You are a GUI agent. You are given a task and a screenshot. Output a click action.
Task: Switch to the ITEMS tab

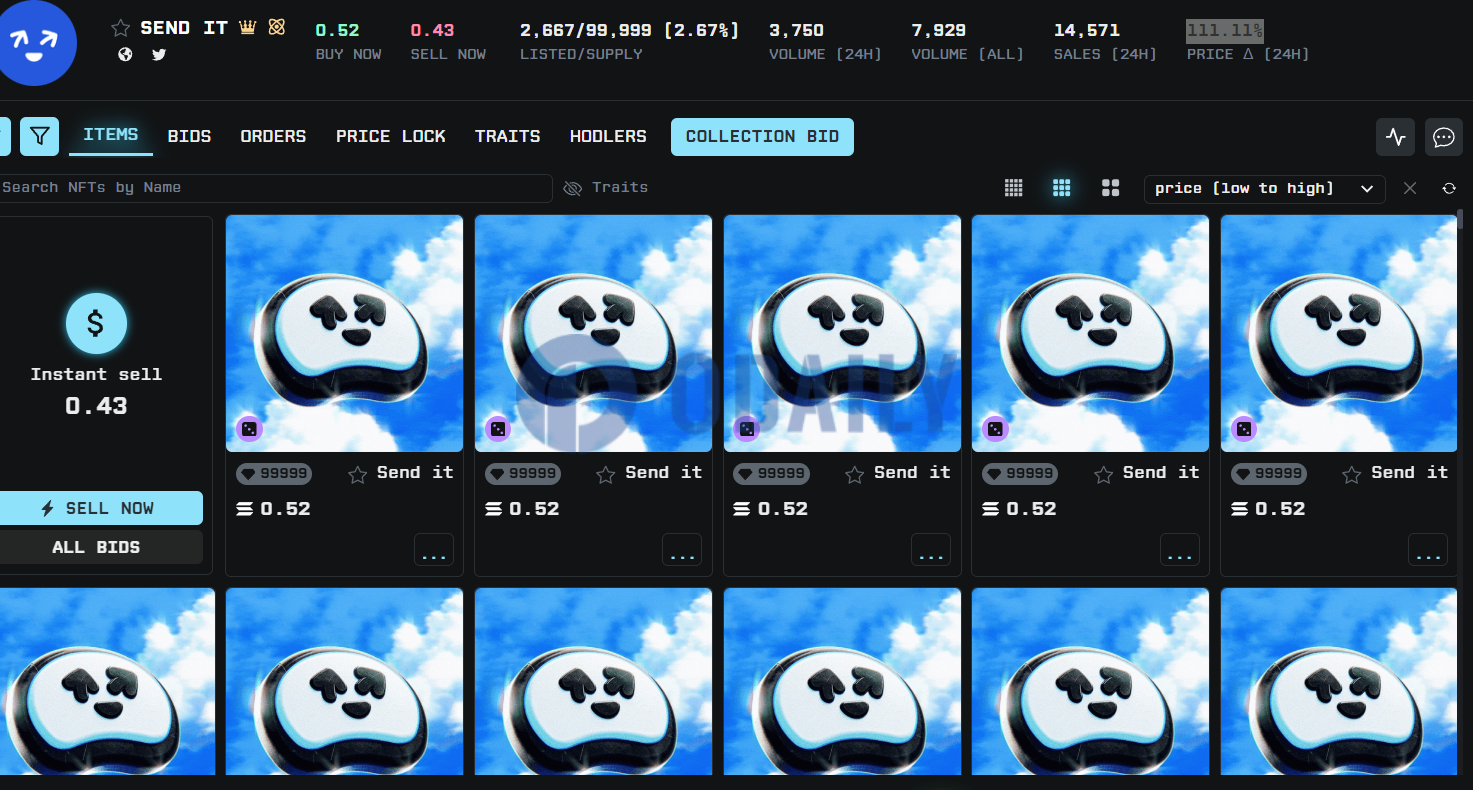click(111, 135)
